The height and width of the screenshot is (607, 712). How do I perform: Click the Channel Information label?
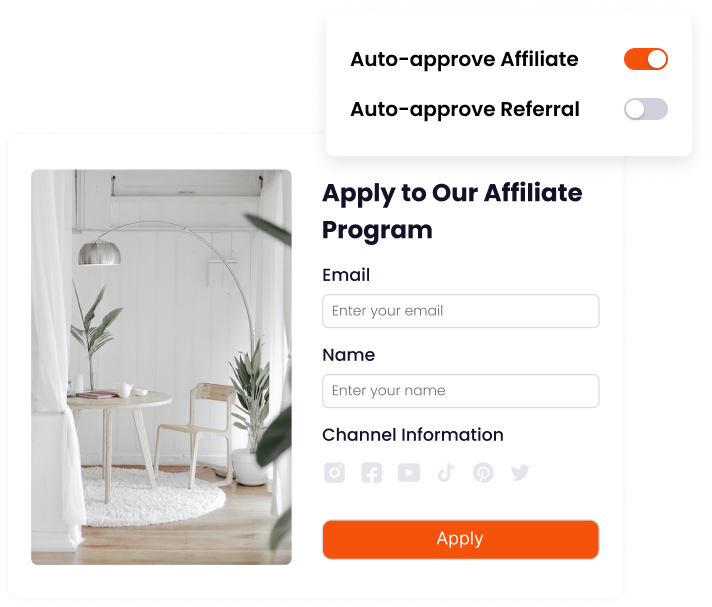pos(413,434)
